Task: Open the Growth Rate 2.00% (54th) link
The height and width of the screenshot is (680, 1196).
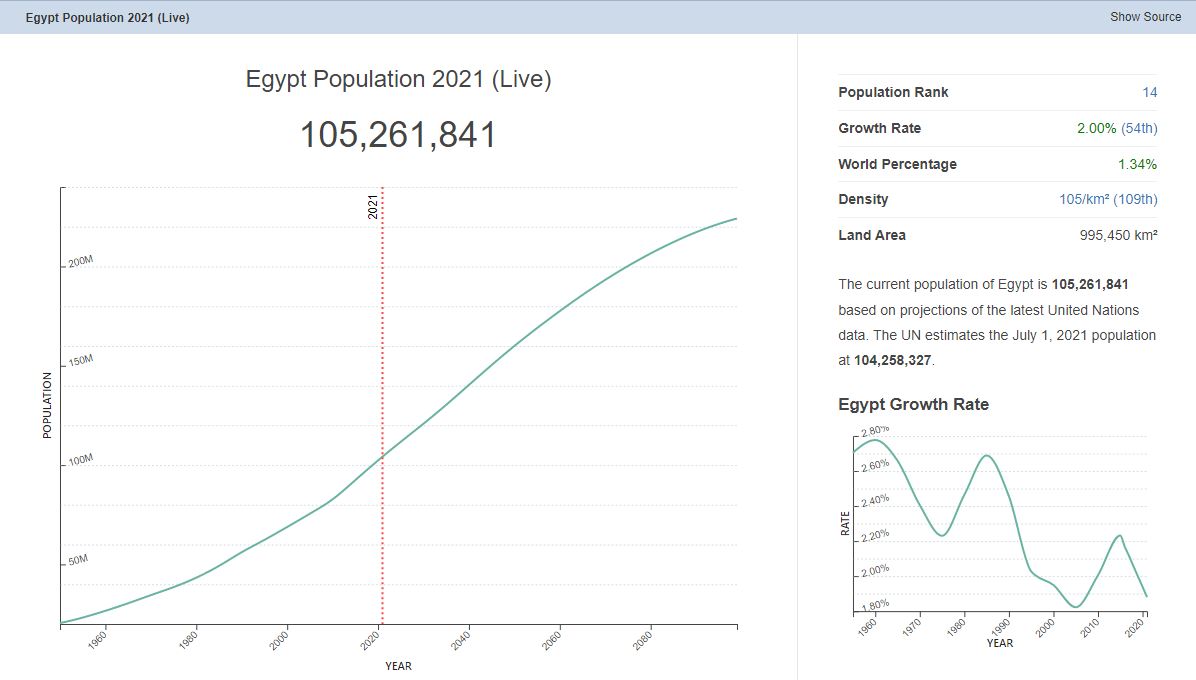Action: coord(1117,128)
